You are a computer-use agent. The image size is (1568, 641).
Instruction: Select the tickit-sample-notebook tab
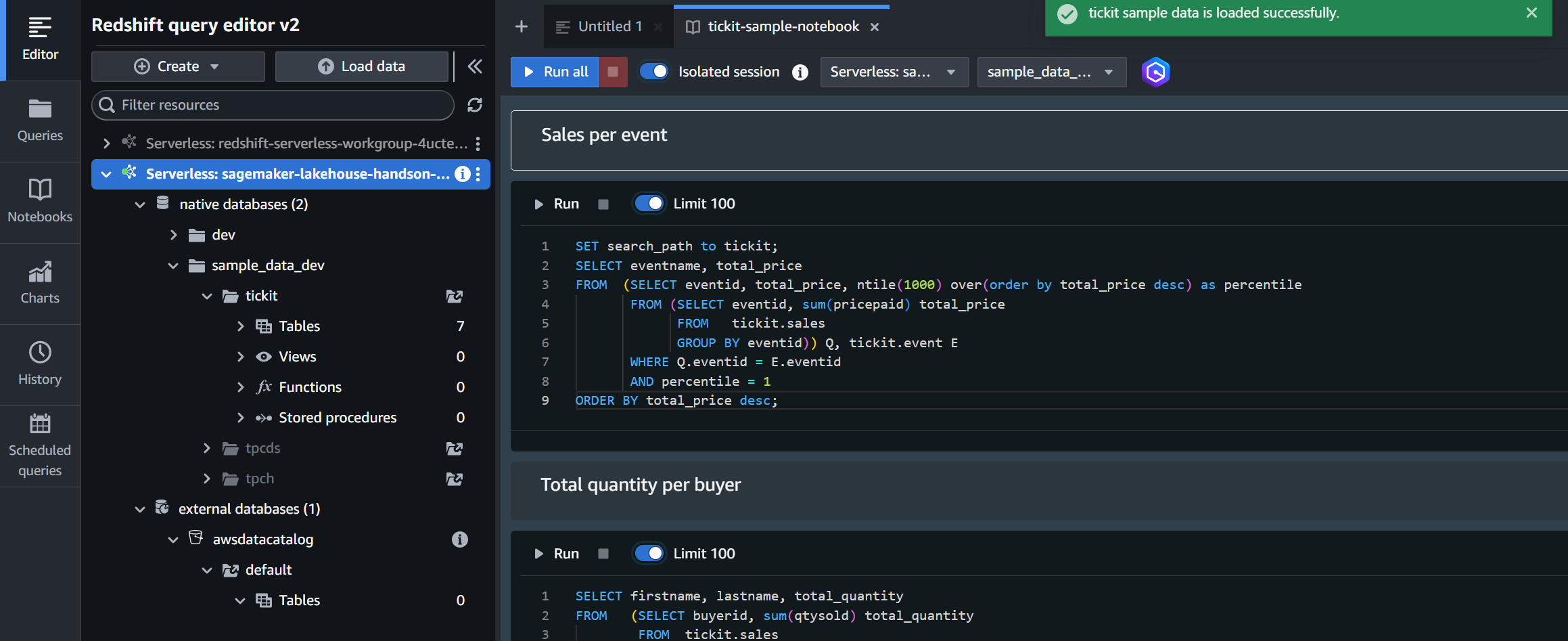coord(782,26)
